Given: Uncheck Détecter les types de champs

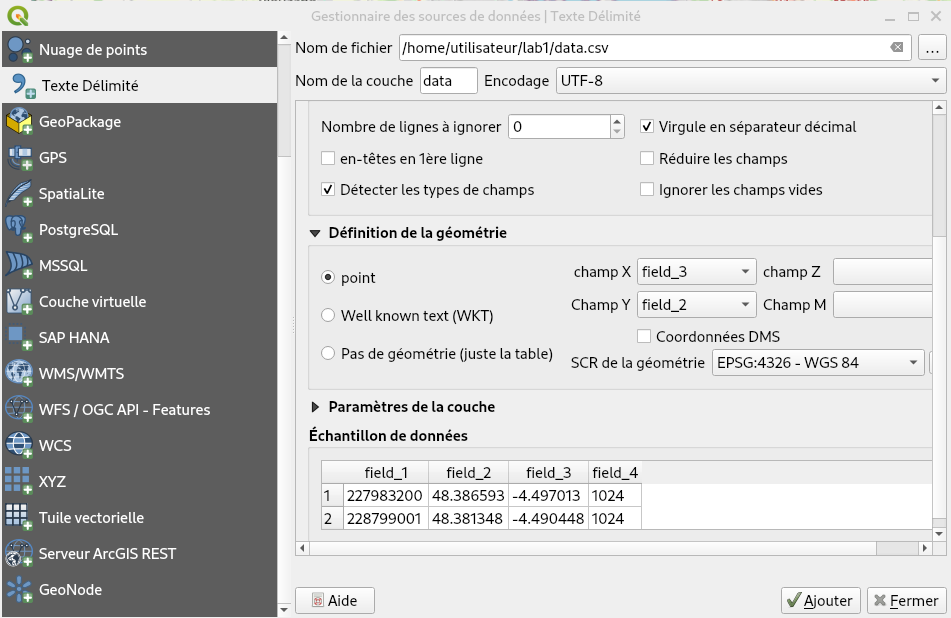Looking at the screenshot, I should tap(328, 190).
